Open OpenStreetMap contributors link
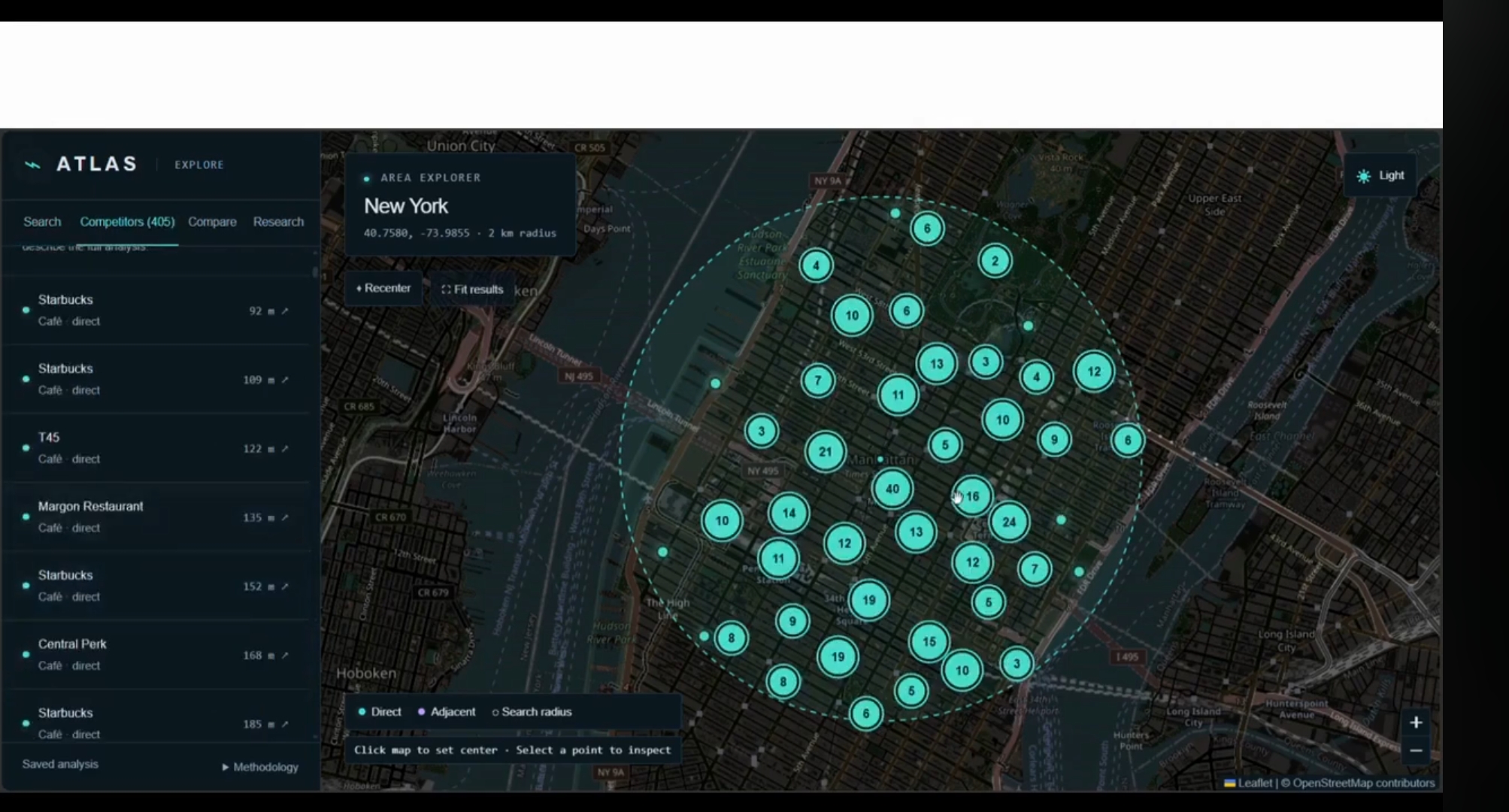Image resolution: width=1509 pixels, height=812 pixels. 1363,783
